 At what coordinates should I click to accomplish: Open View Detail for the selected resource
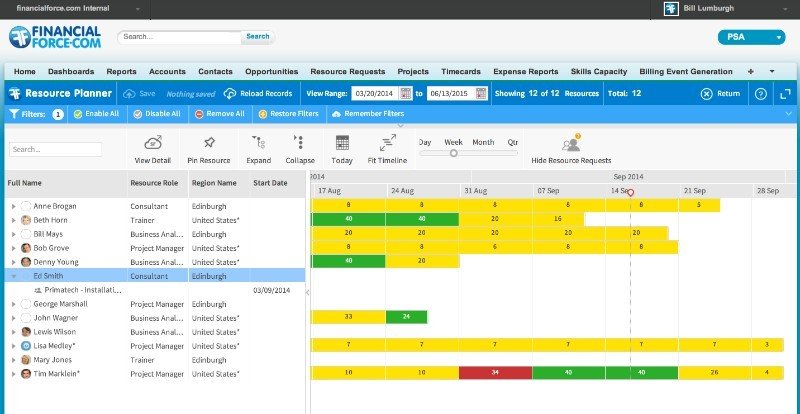tap(153, 144)
